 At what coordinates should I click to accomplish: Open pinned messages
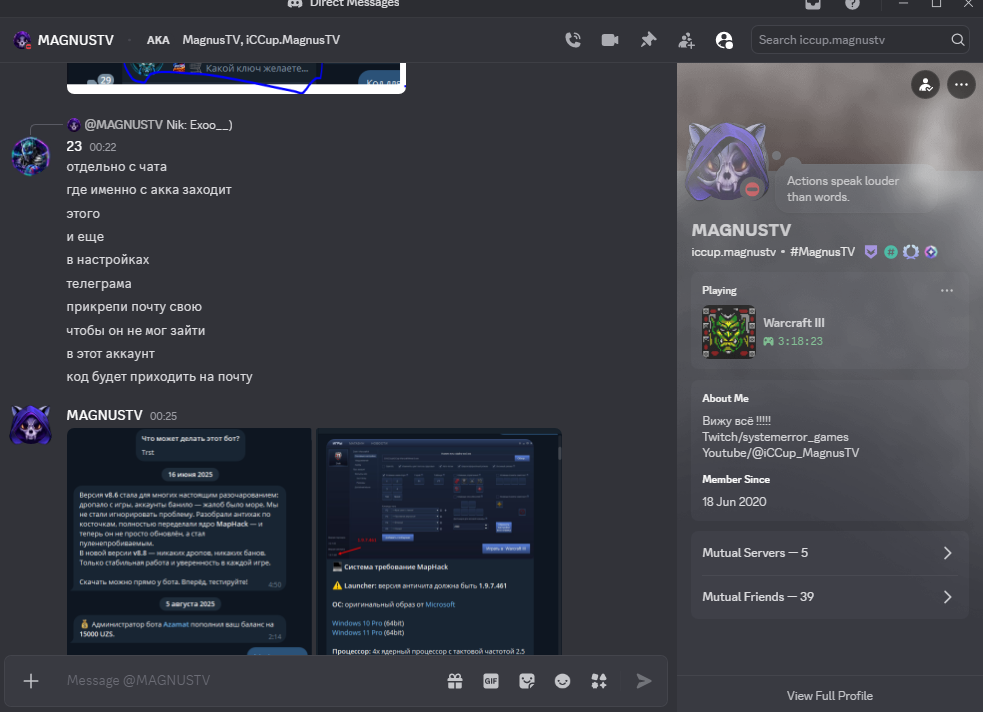coord(648,40)
